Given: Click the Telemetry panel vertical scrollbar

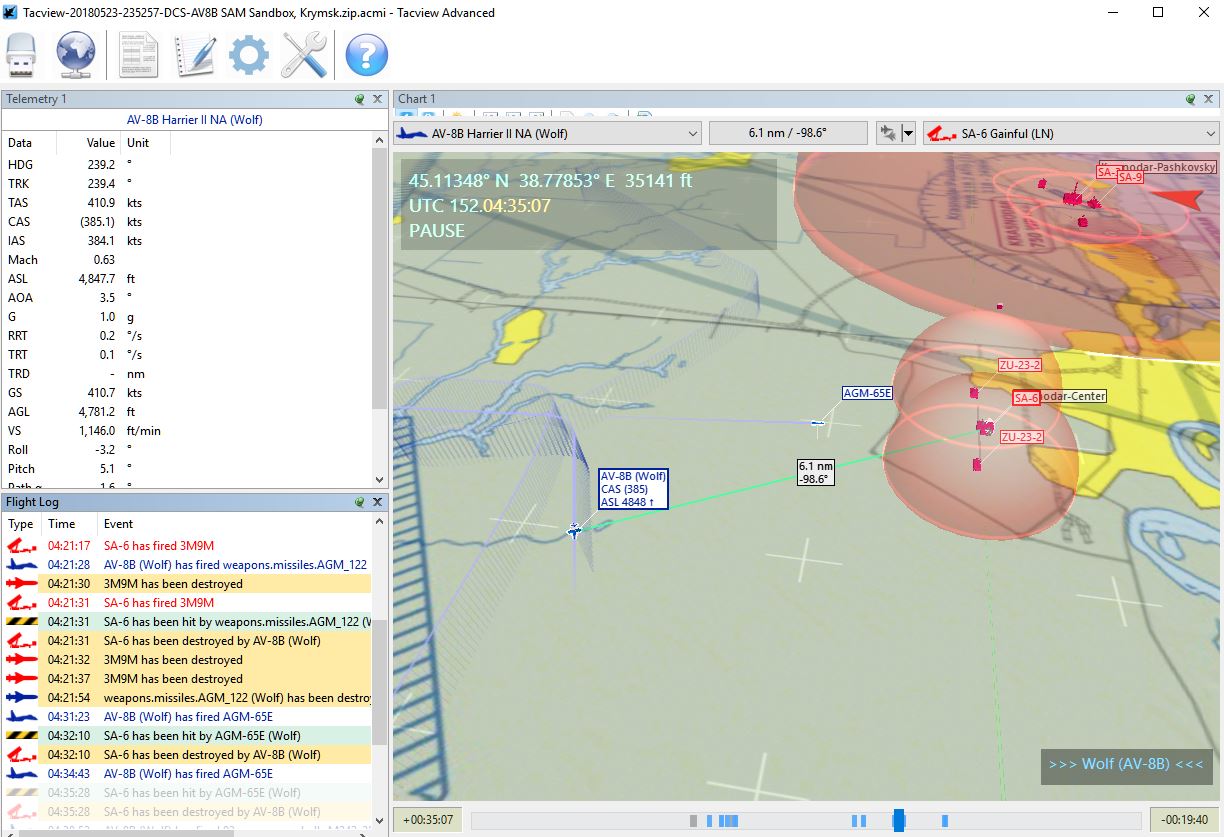Looking at the screenshot, I should tap(379, 278).
